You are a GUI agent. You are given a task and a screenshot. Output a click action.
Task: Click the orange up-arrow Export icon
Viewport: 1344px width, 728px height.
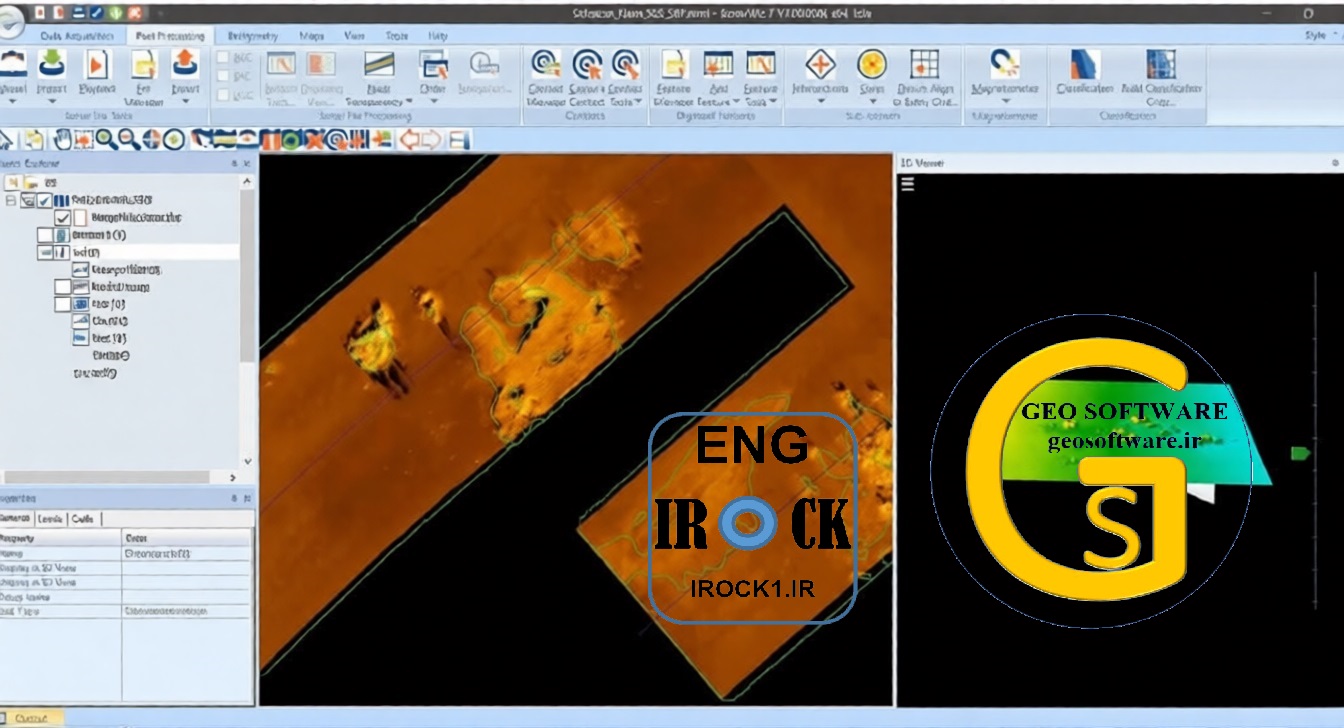click(185, 63)
